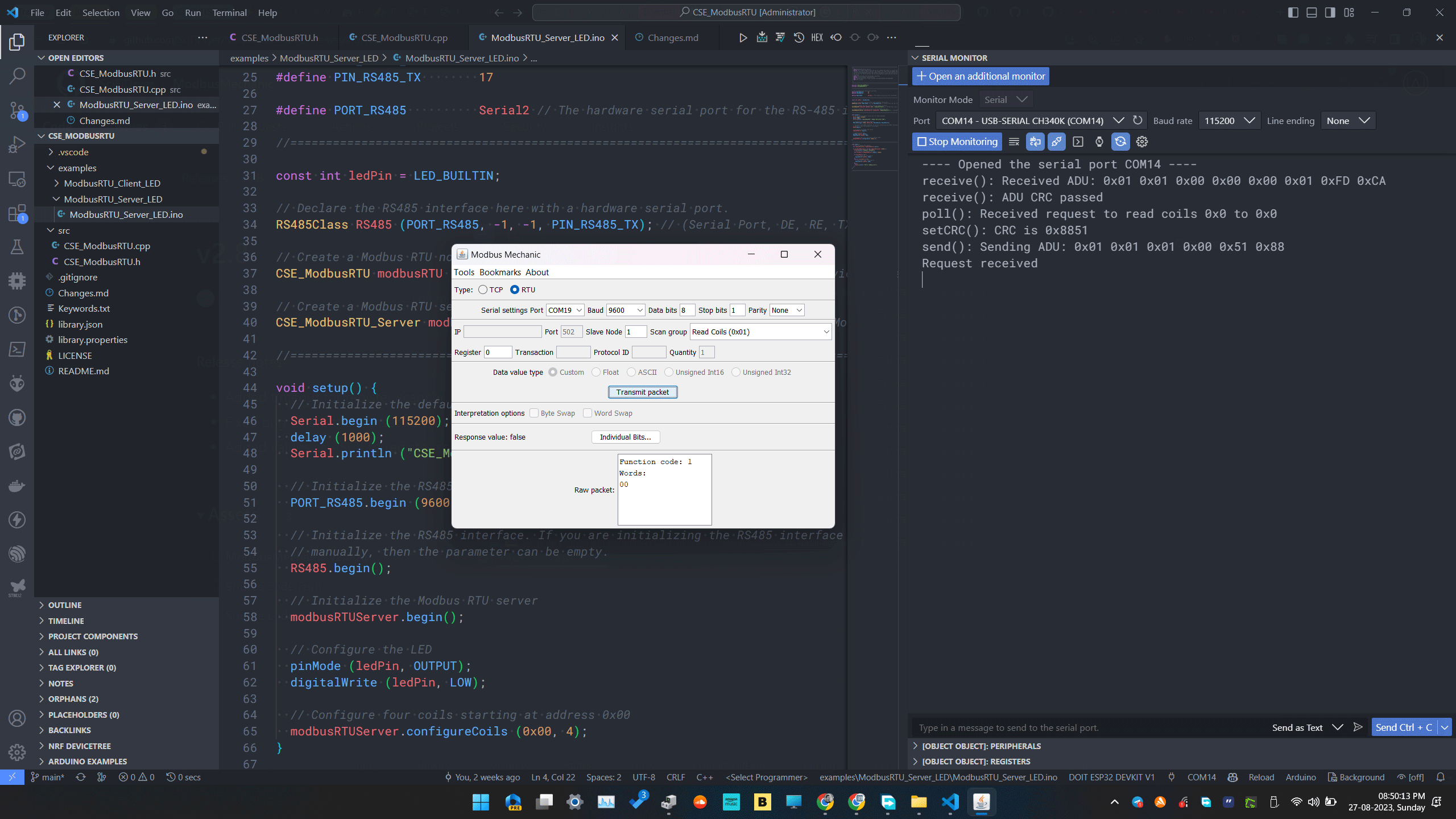The image size is (1456, 819).
Task: Select Float data value type
Action: (x=596, y=372)
